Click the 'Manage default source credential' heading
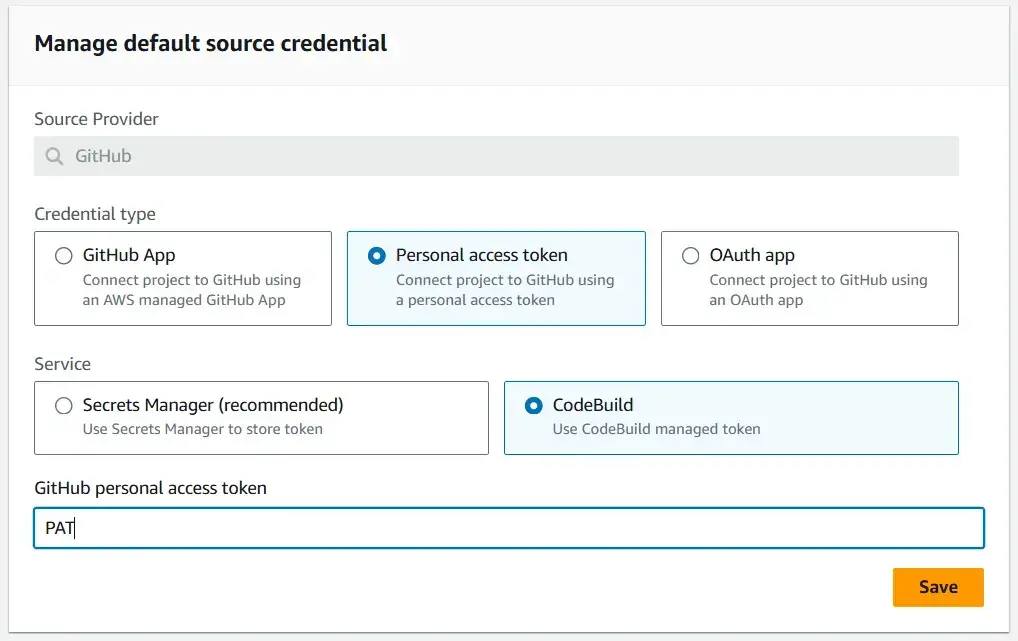 pyautogui.click(x=210, y=44)
